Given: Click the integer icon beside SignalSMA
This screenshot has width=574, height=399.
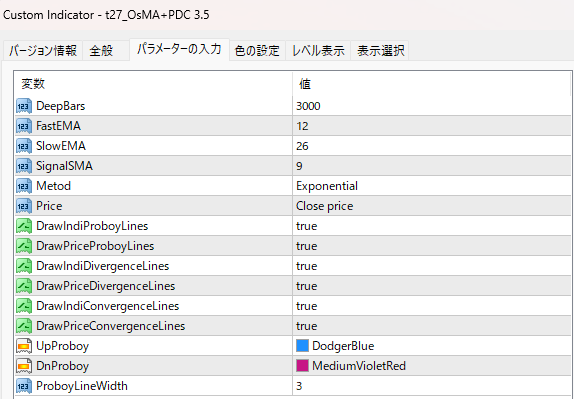Looking at the screenshot, I should 24,166.
